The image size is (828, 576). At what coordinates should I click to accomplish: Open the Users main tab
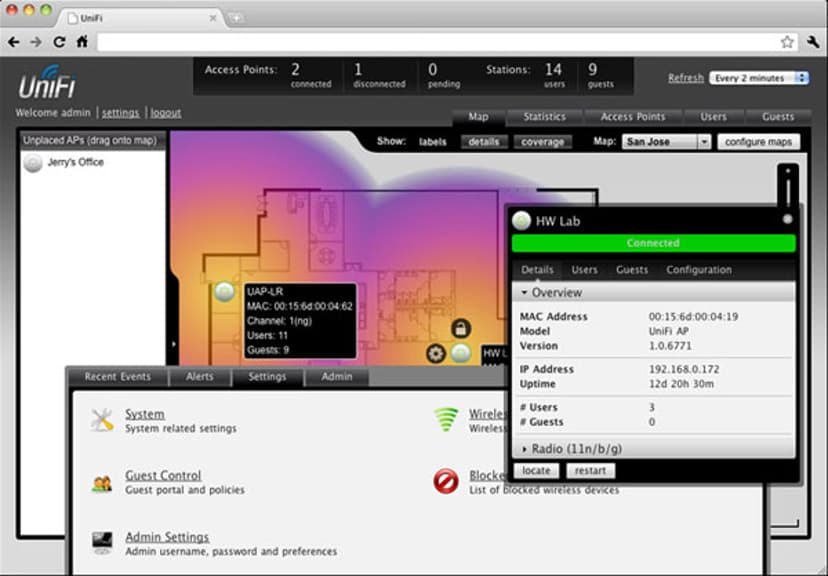tap(713, 117)
